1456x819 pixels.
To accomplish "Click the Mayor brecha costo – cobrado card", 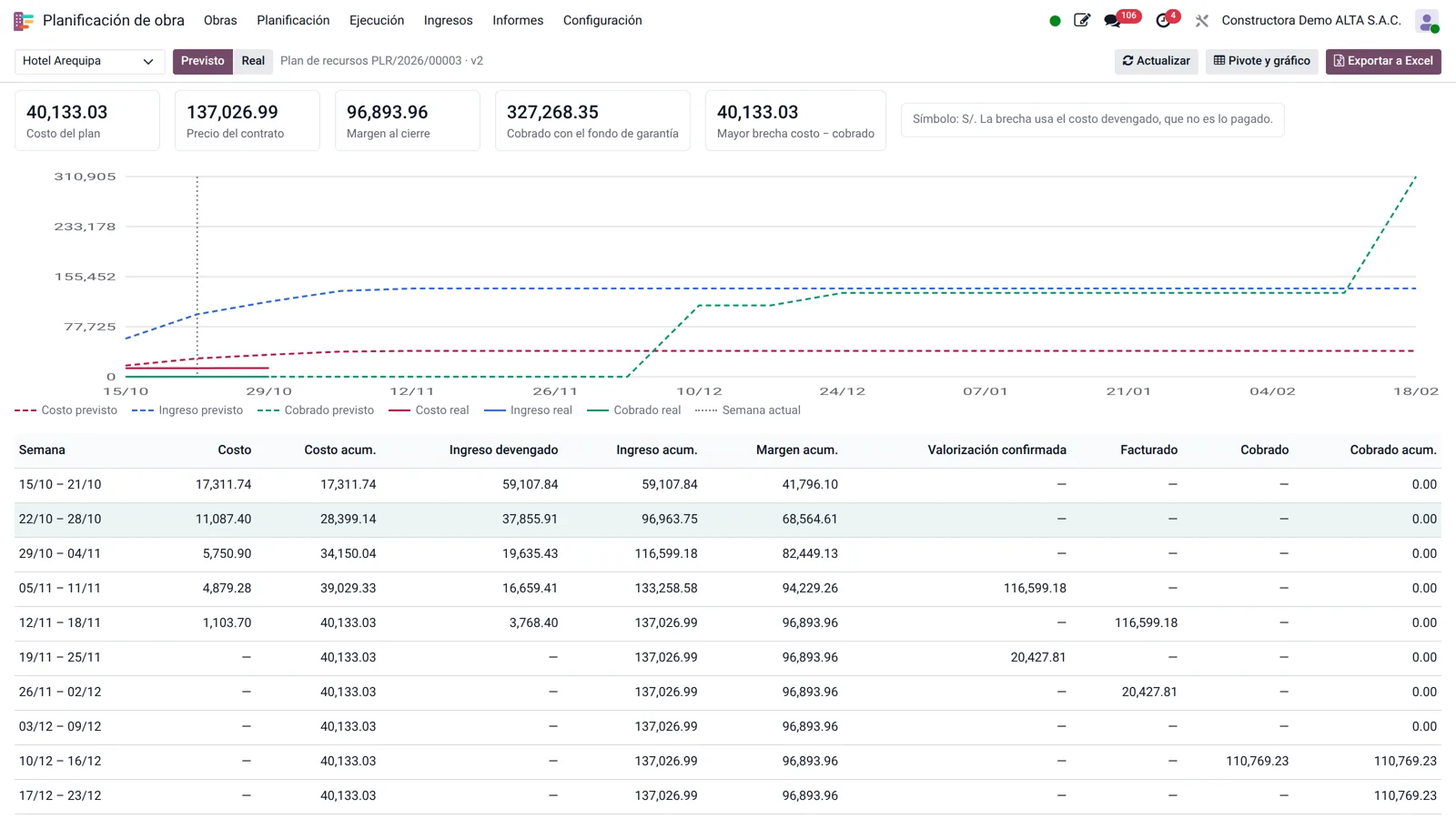I will pyautogui.click(x=795, y=120).
